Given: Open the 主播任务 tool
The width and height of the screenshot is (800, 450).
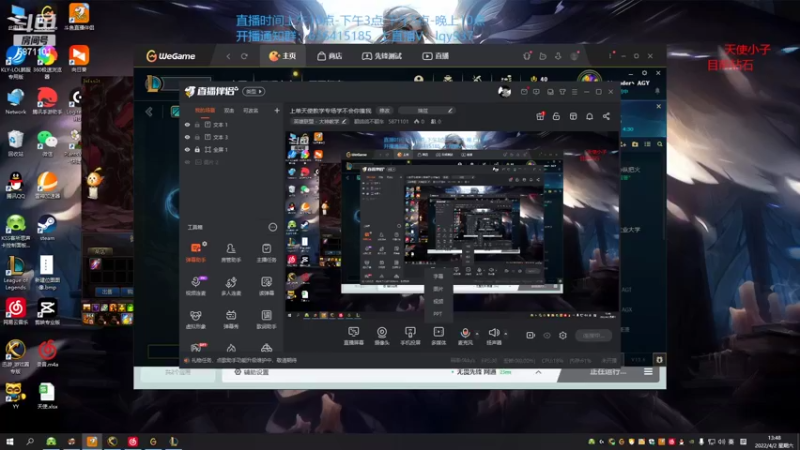Looking at the screenshot, I should coord(266,252).
